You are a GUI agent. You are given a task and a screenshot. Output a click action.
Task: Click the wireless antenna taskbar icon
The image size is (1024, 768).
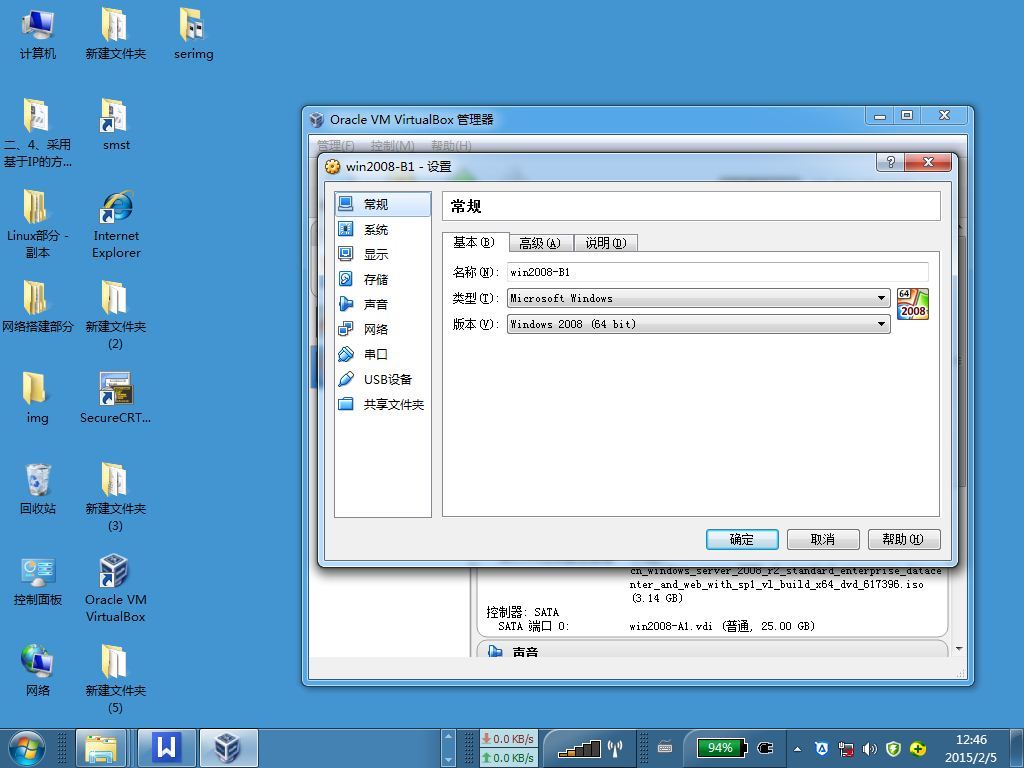(615, 748)
